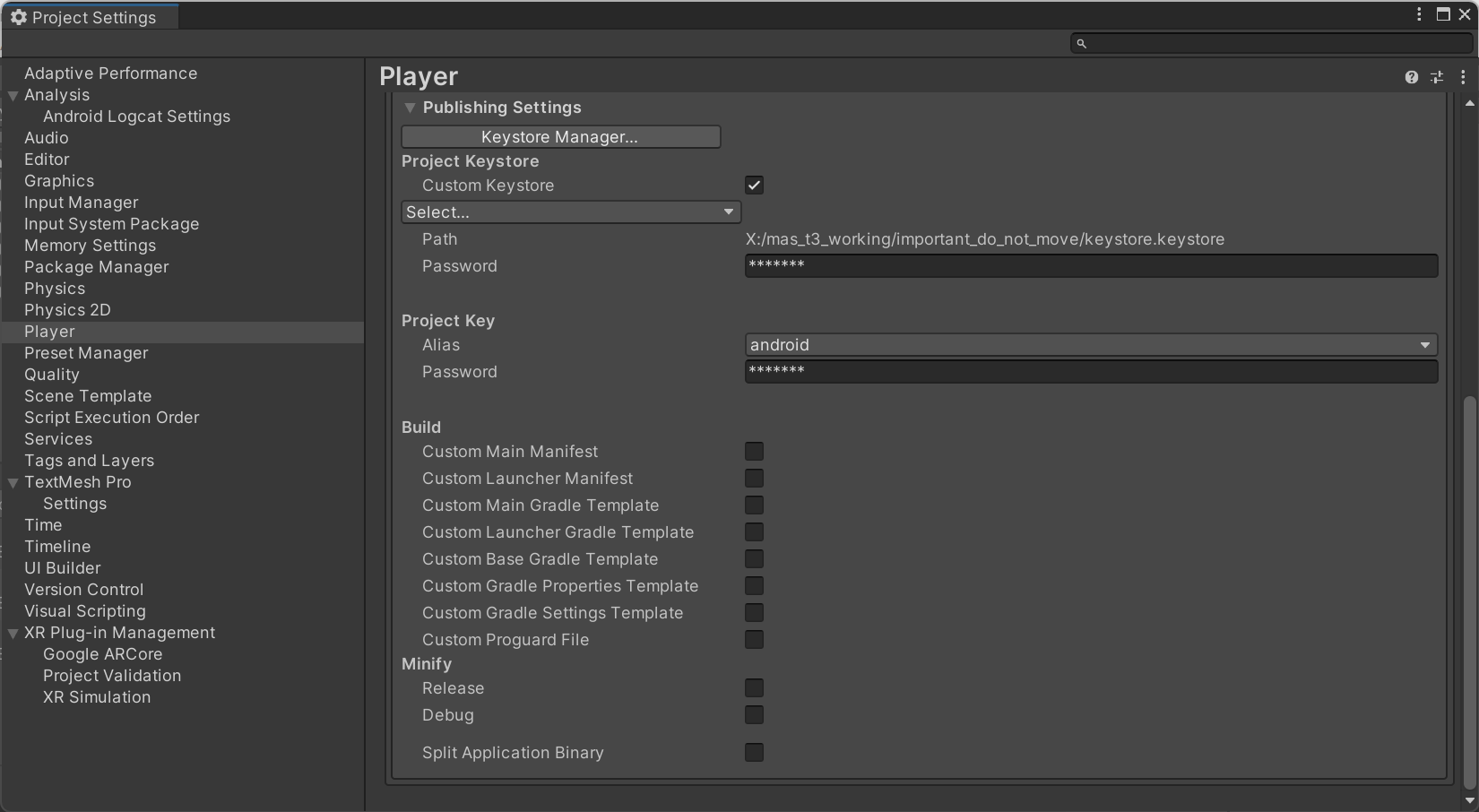
Task: Click the scrollbar up arrow
Action: click(x=1469, y=104)
